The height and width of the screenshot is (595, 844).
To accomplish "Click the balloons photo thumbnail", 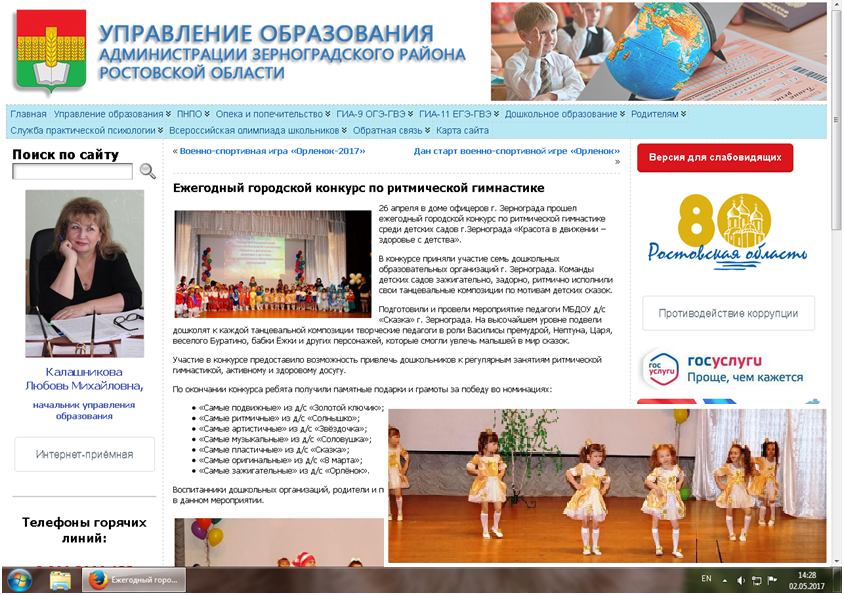I will tap(279, 542).
